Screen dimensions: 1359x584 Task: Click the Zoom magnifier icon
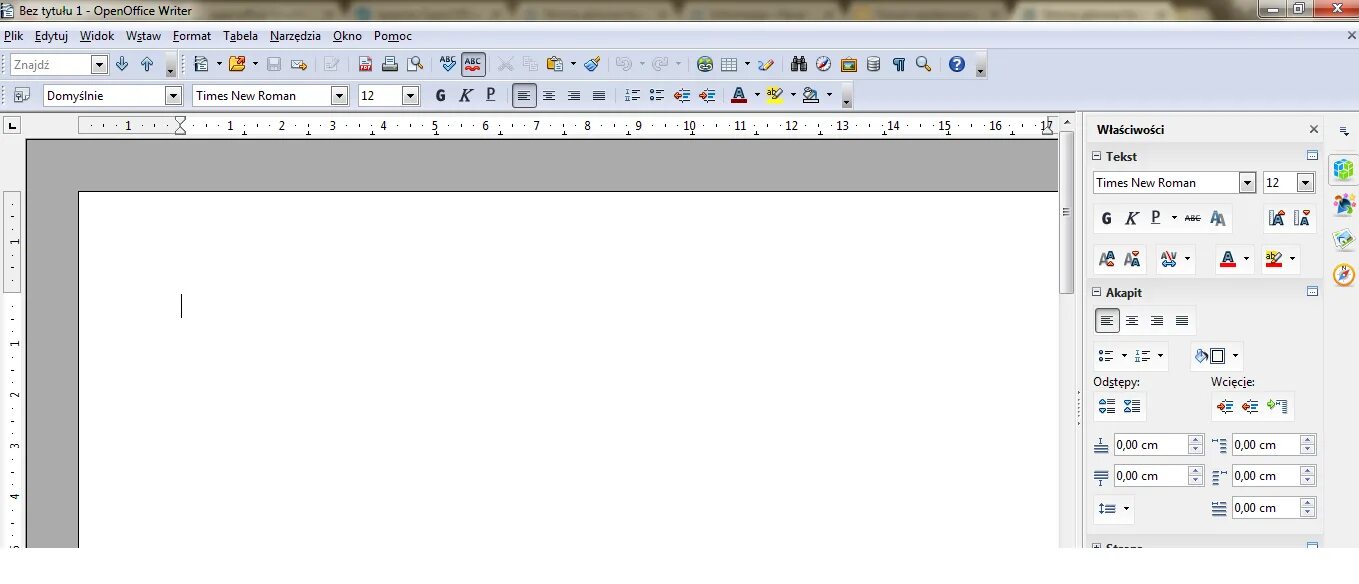(923, 64)
